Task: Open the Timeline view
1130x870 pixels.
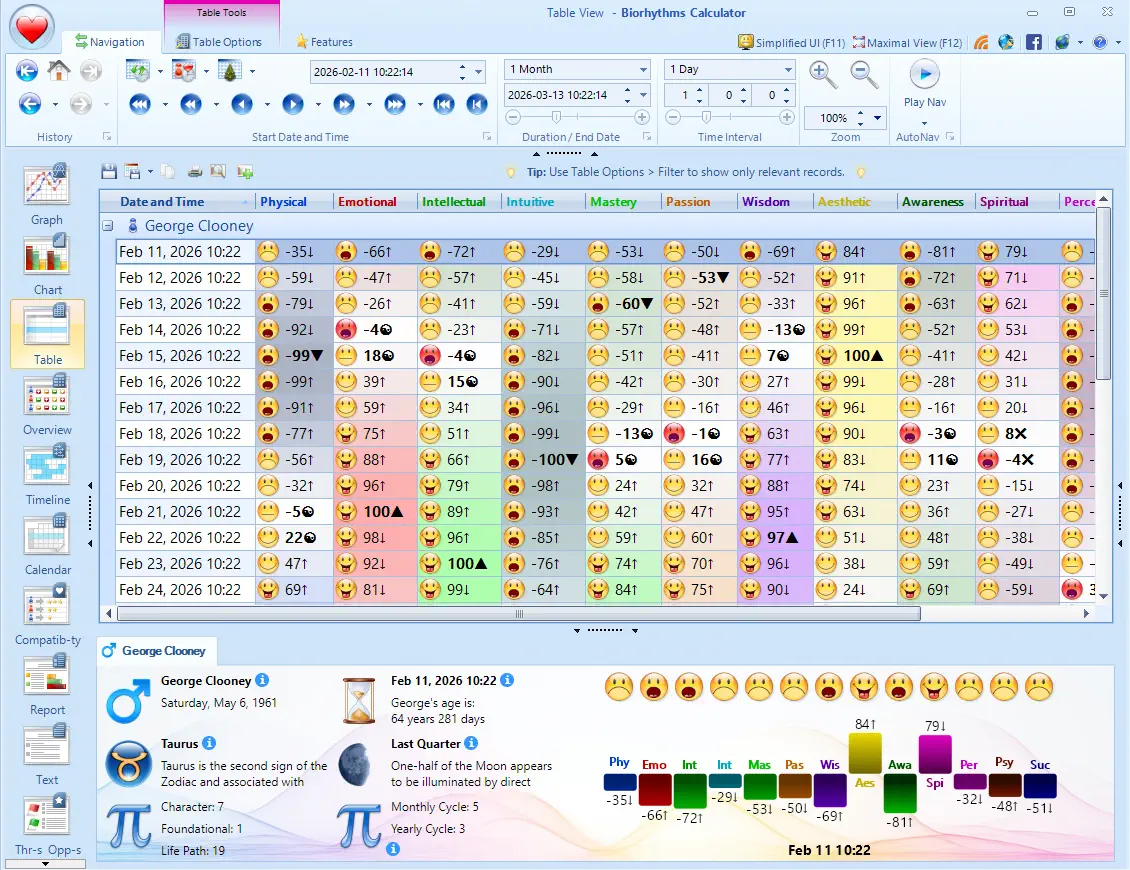Action: (x=45, y=472)
